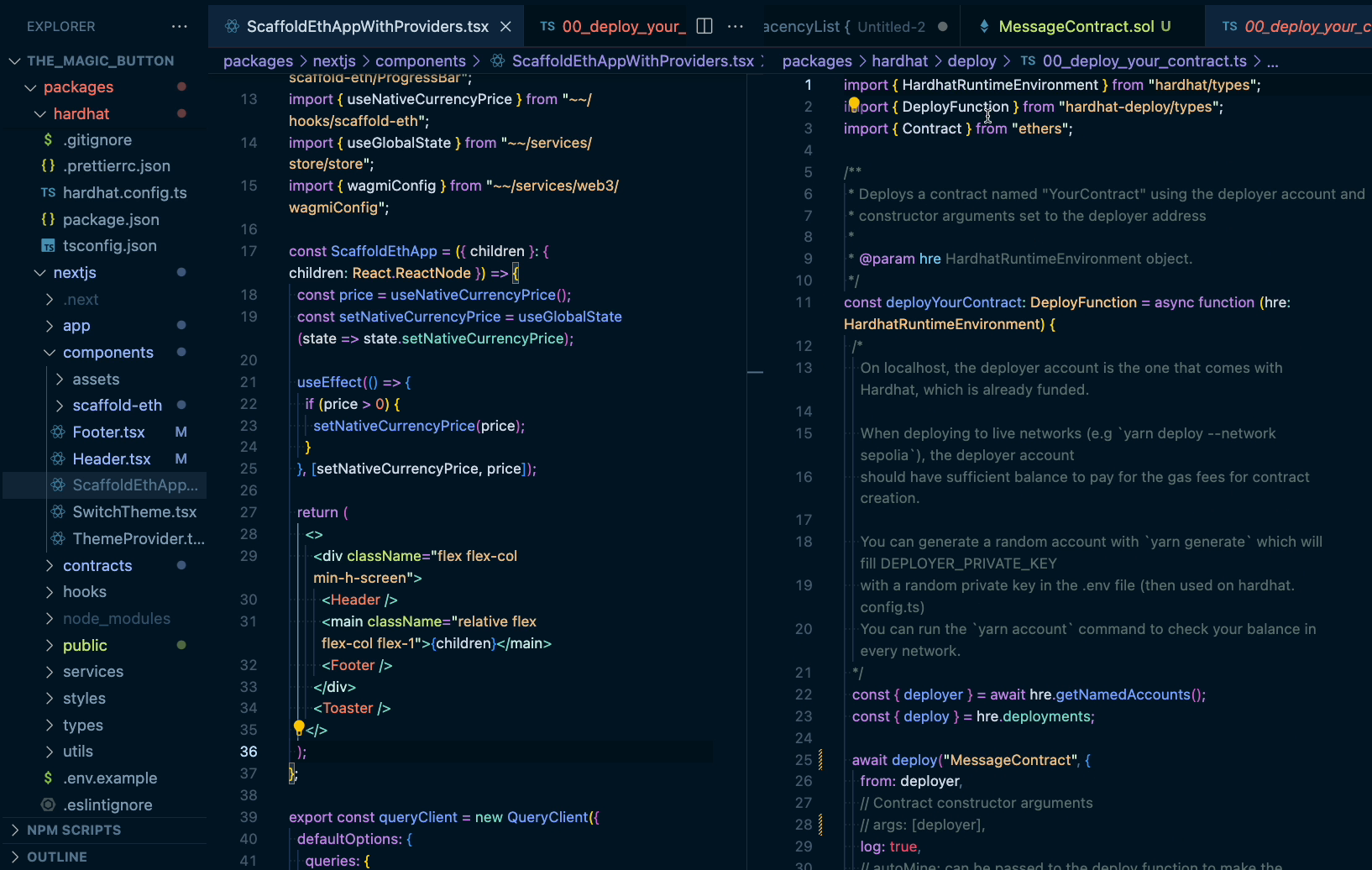This screenshot has width=1372, height=870.
Task: Collapse the packages folder
Action: 30,87
